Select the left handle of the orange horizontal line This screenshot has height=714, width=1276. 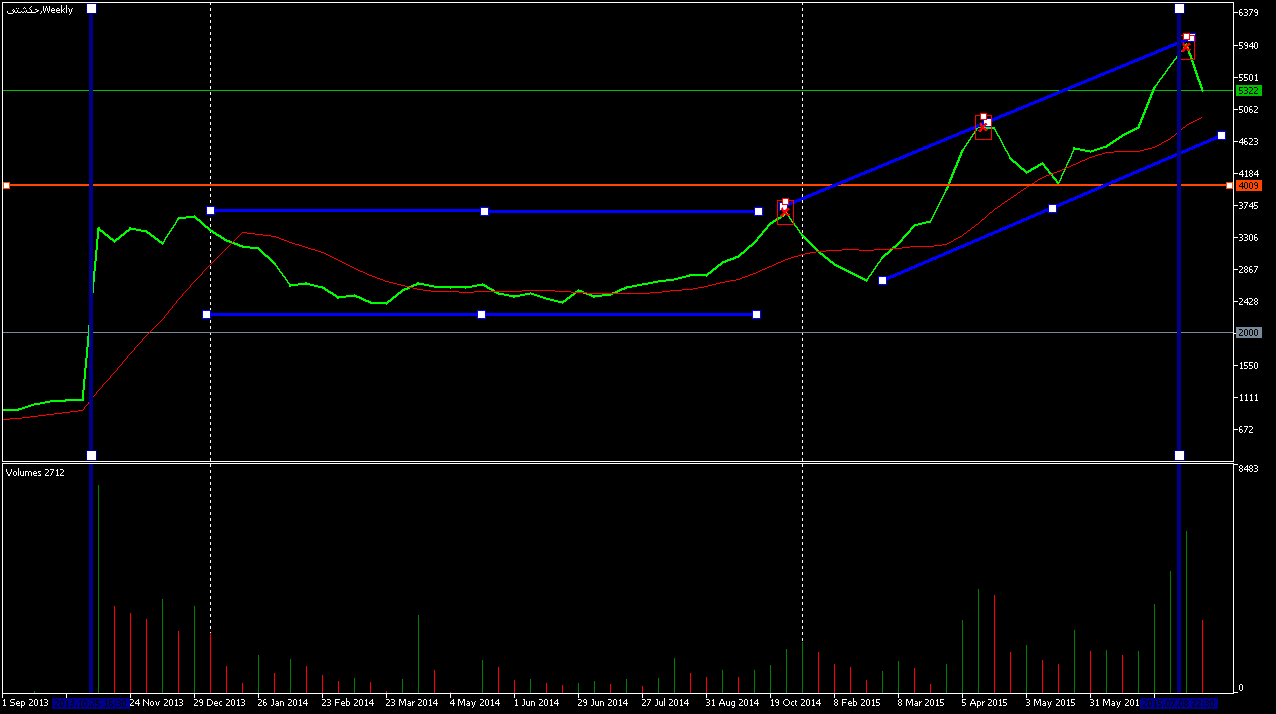click(6, 185)
